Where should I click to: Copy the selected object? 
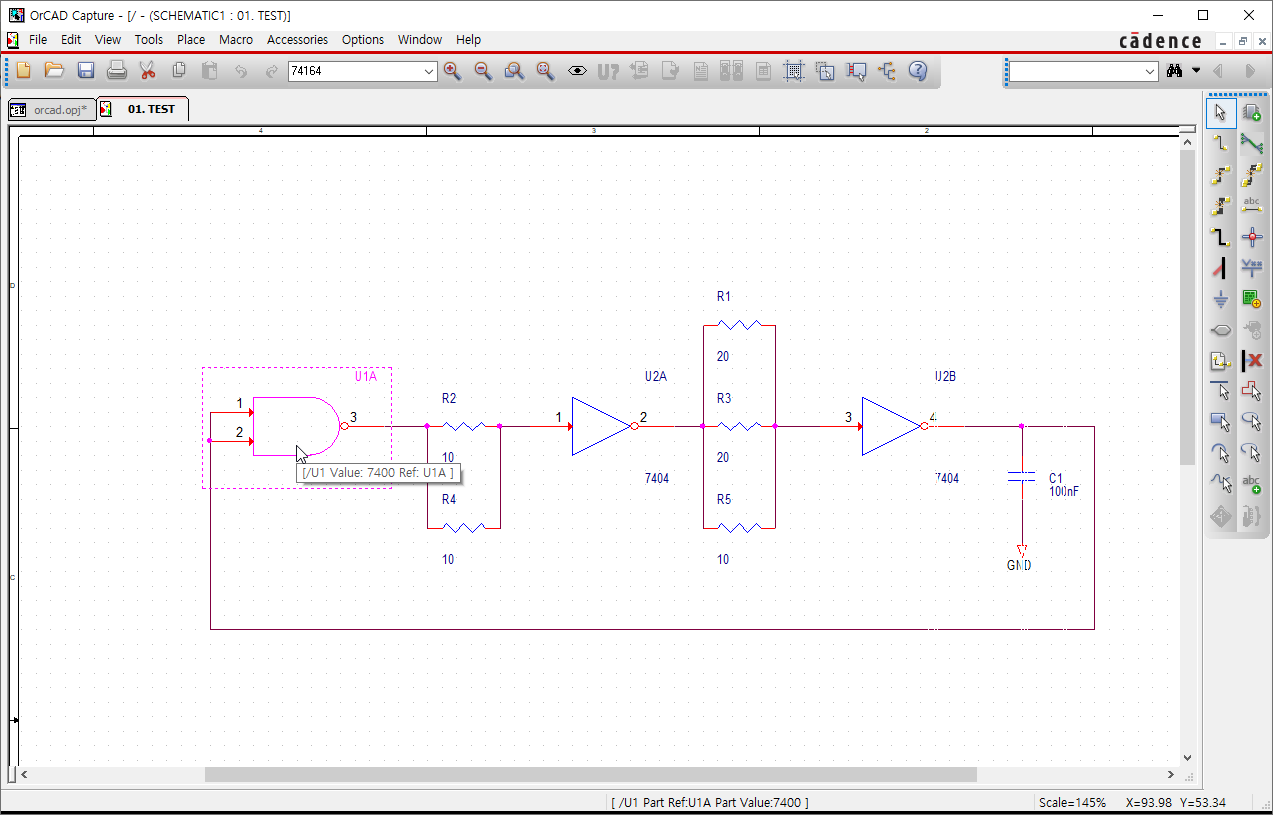(179, 71)
